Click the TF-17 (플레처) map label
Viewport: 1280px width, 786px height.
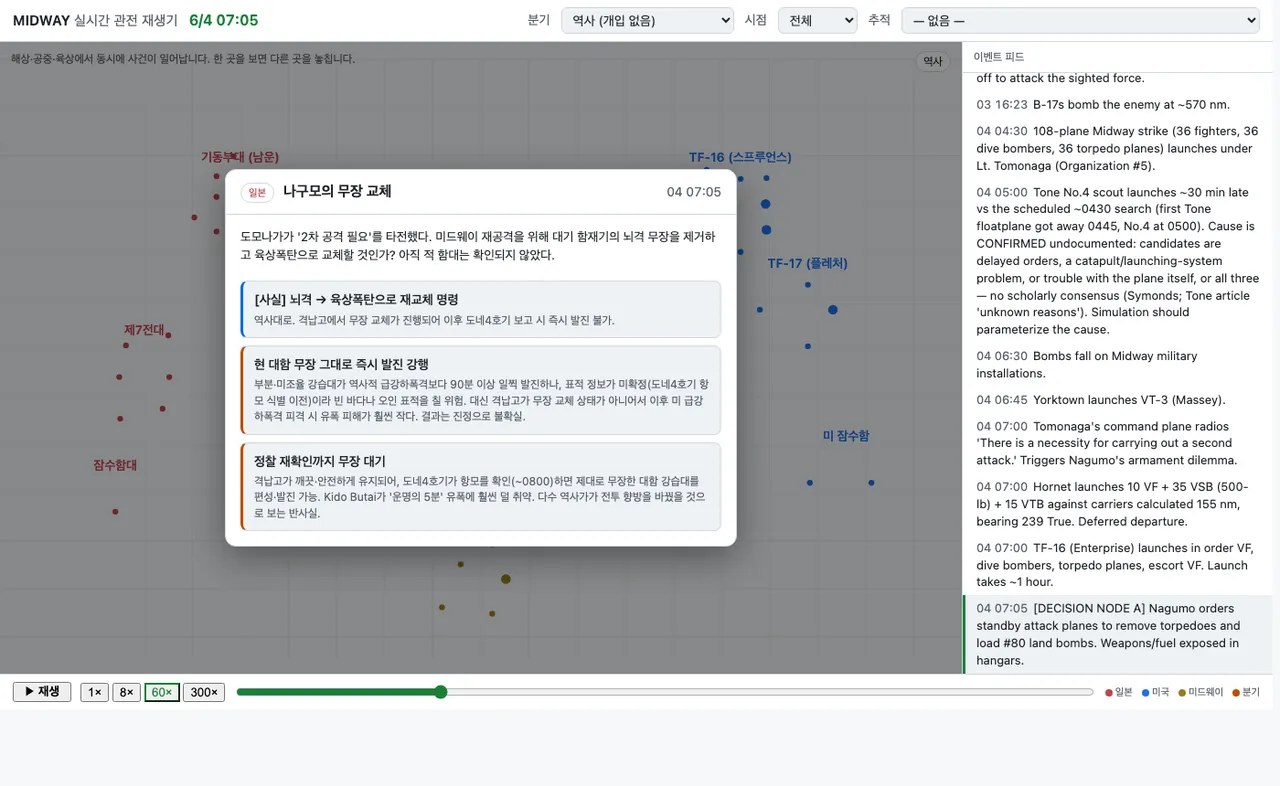[x=807, y=263]
